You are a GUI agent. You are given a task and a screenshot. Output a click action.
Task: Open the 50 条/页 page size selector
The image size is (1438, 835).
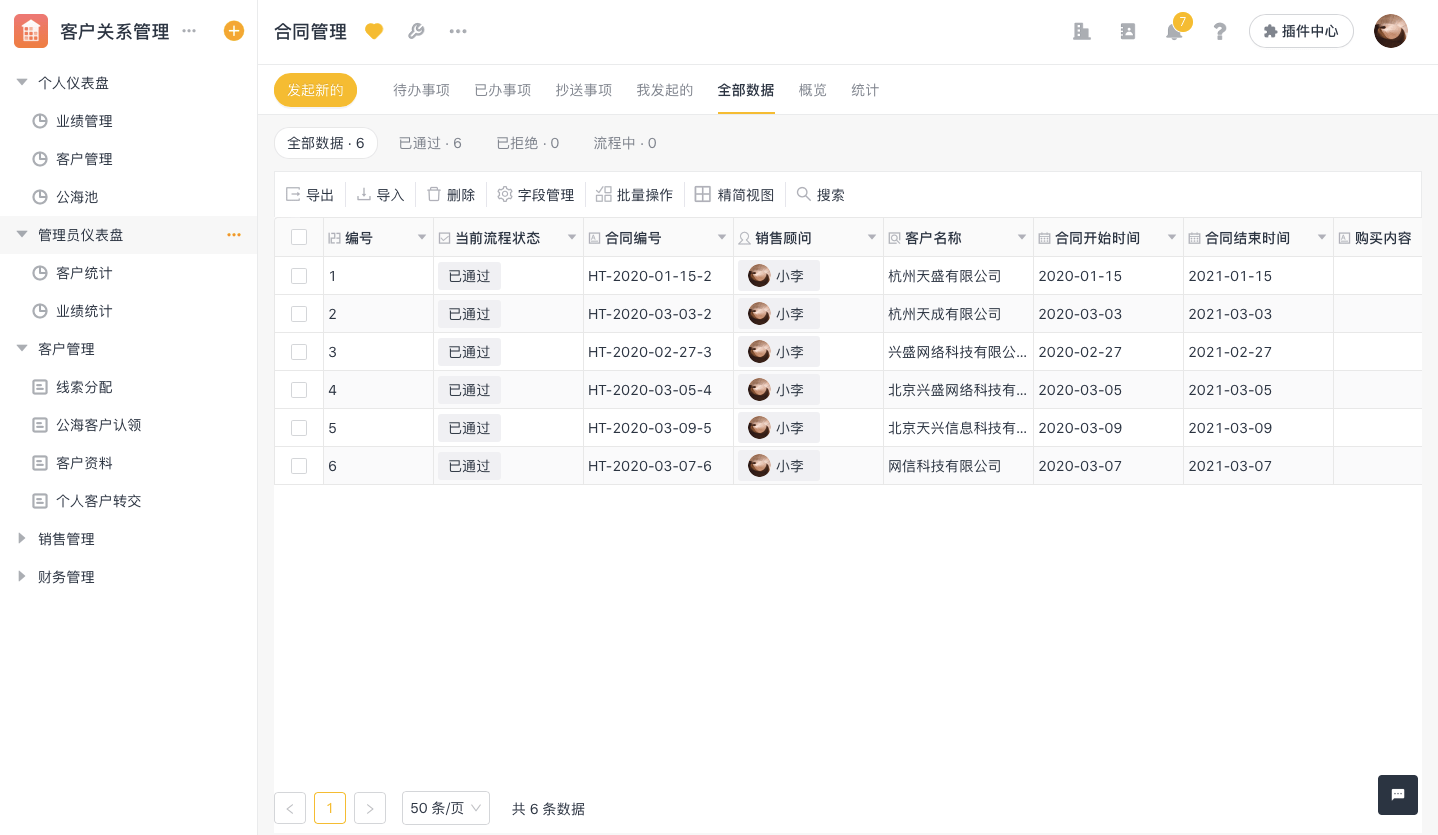coord(445,808)
